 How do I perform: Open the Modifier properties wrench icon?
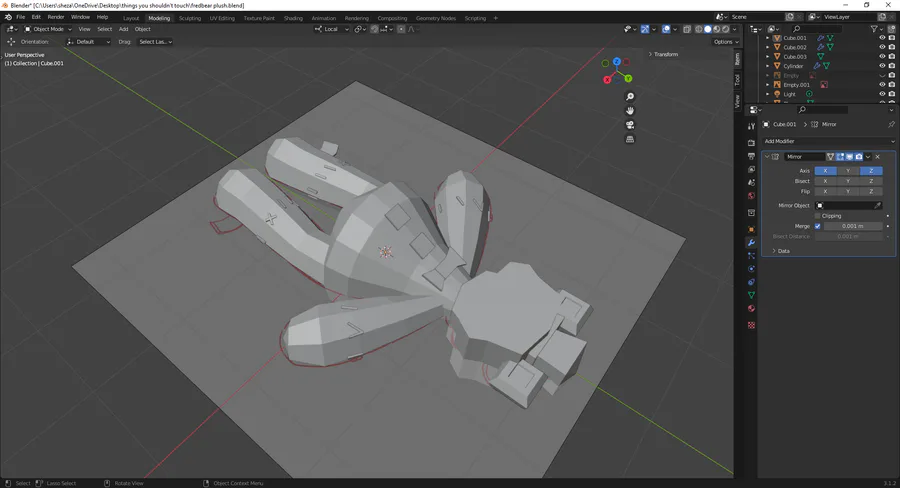(x=751, y=243)
